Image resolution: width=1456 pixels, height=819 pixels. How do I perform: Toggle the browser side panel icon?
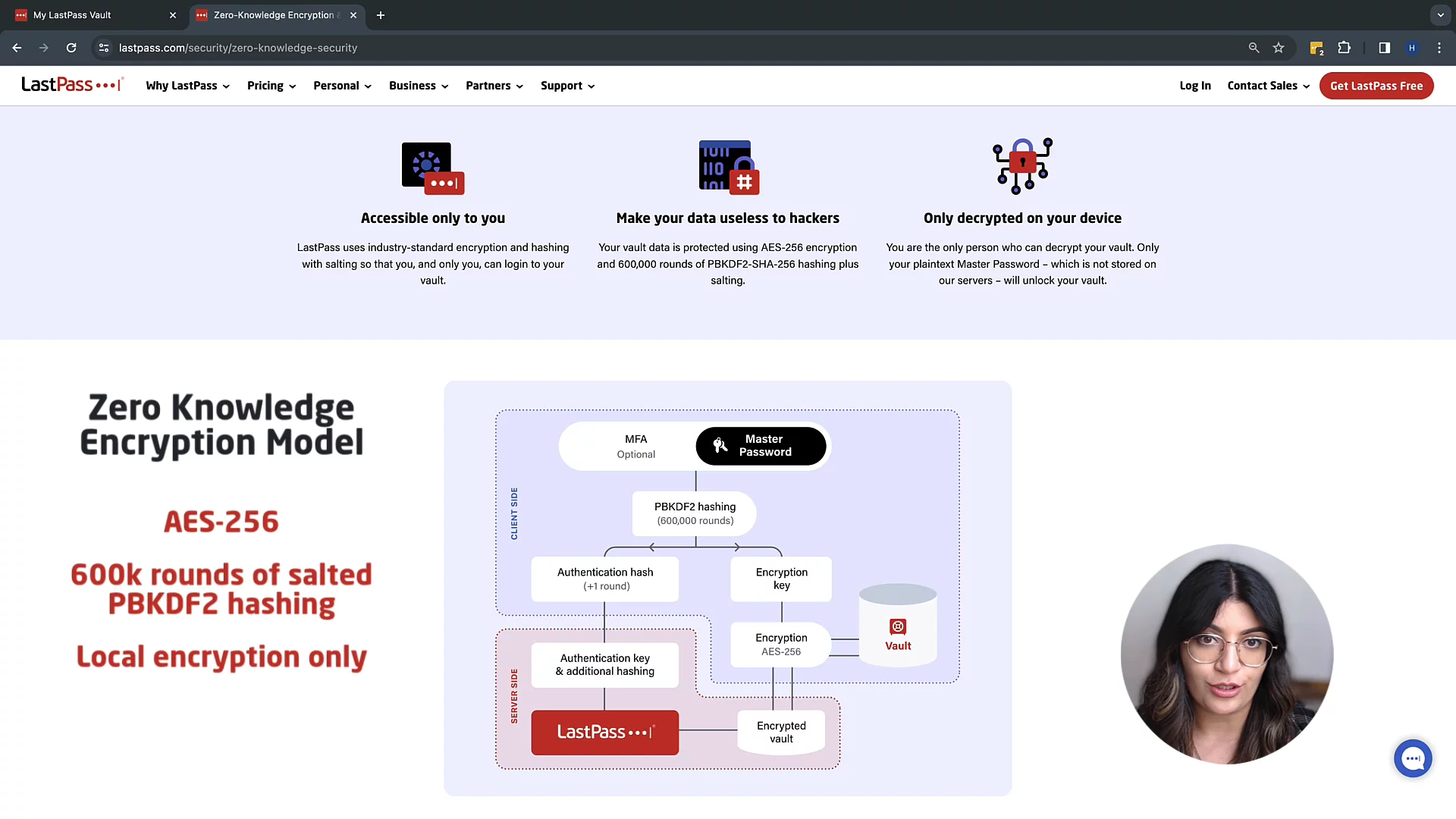(x=1384, y=48)
